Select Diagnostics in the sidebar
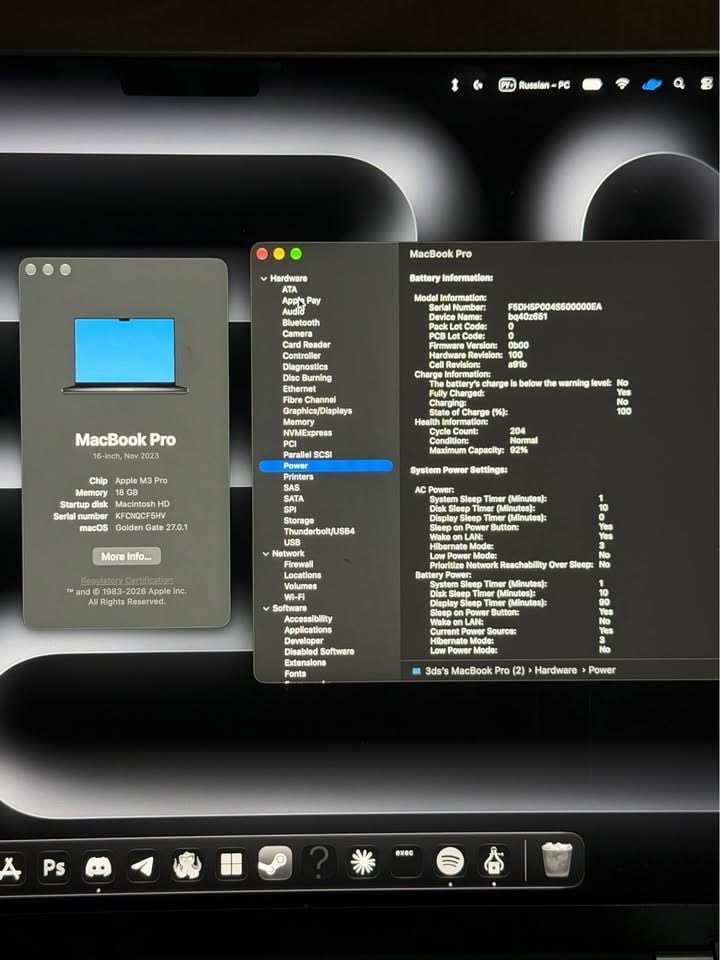720x960 pixels. point(305,367)
